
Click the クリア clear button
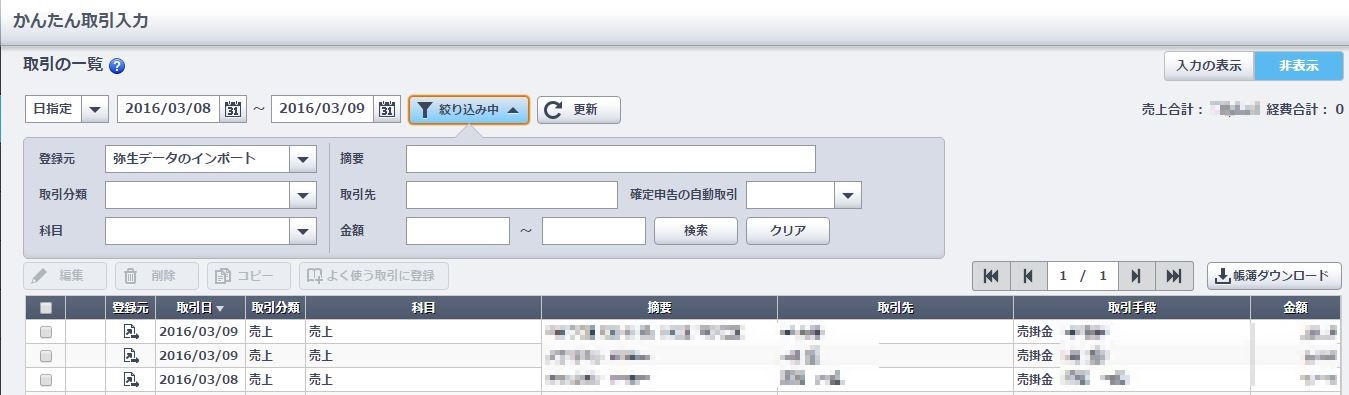pyautogui.click(x=788, y=231)
